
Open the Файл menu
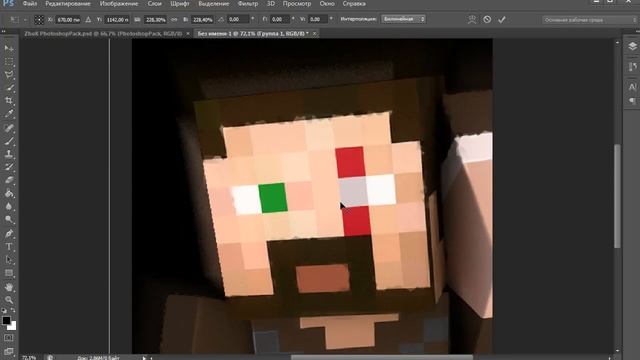pyautogui.click(x=30, y=4)
